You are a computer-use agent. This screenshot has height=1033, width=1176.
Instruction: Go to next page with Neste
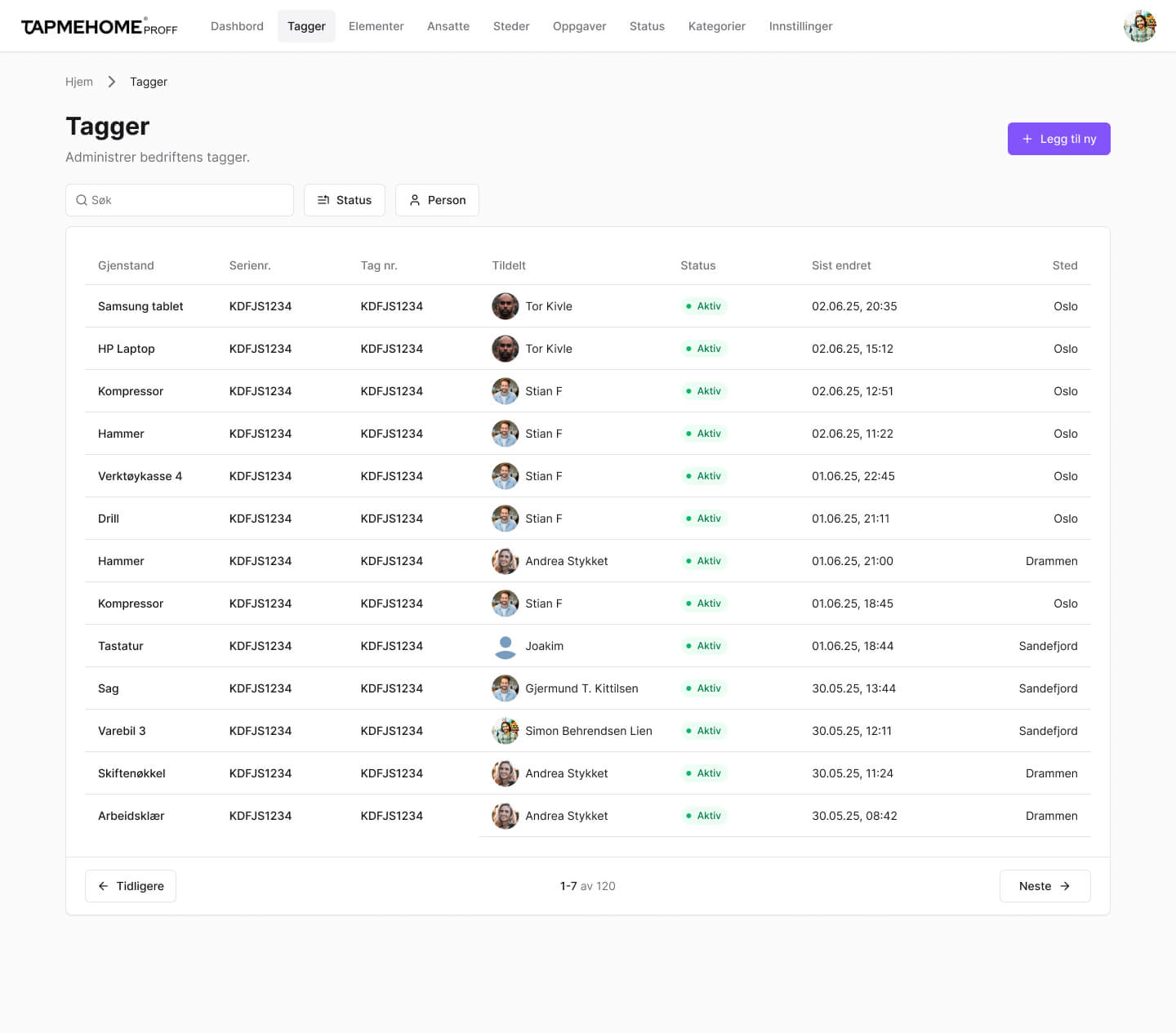pyautogui.click(x=1045, y=886)
